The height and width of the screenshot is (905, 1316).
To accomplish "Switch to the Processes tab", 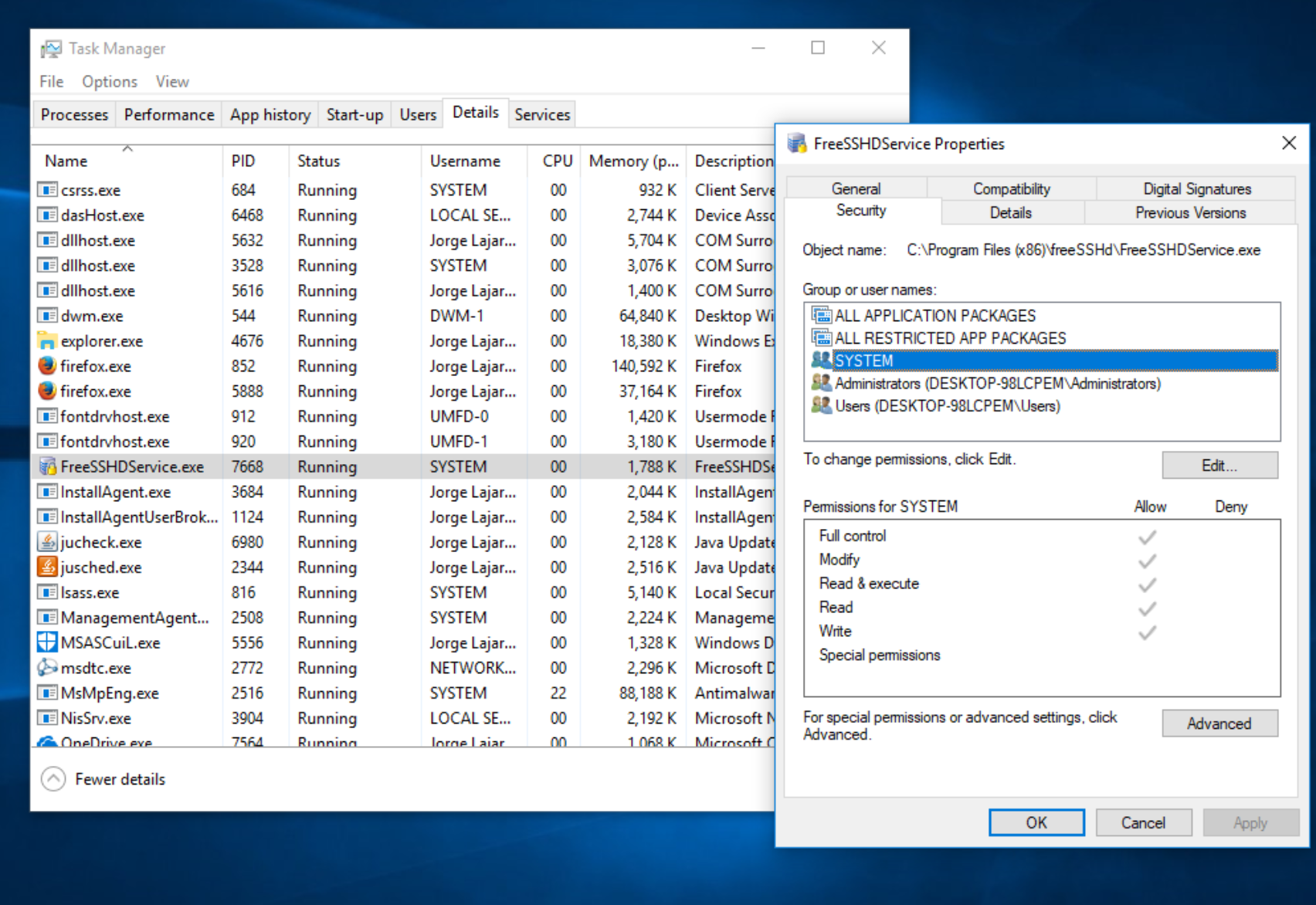I will tap(74, 114).
